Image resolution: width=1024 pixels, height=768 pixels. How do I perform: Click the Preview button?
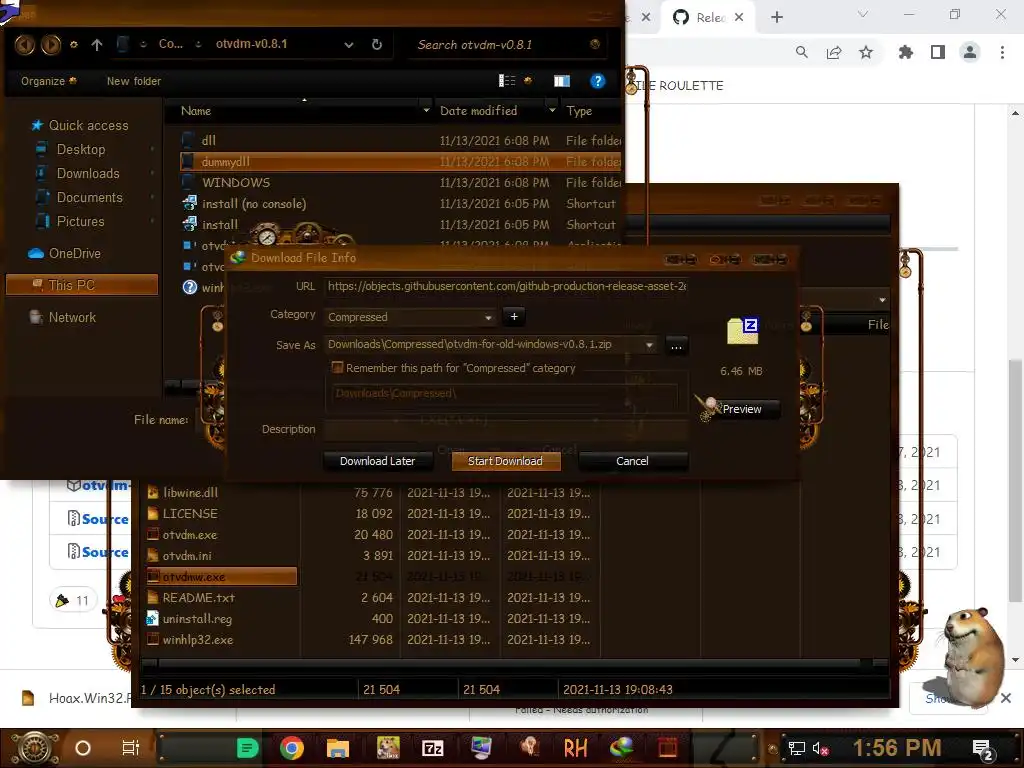click(x=742, y=409)
